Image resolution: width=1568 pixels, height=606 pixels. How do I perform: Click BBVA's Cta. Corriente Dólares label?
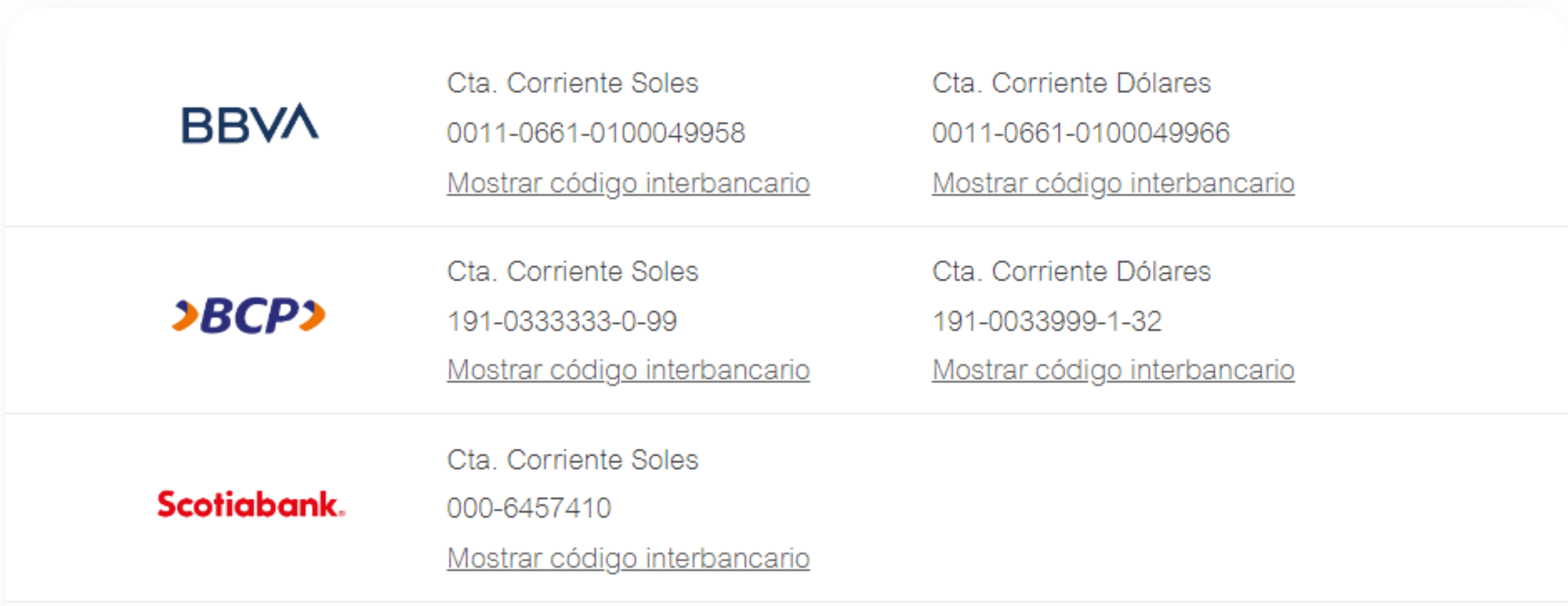(x=1071, y=83)
